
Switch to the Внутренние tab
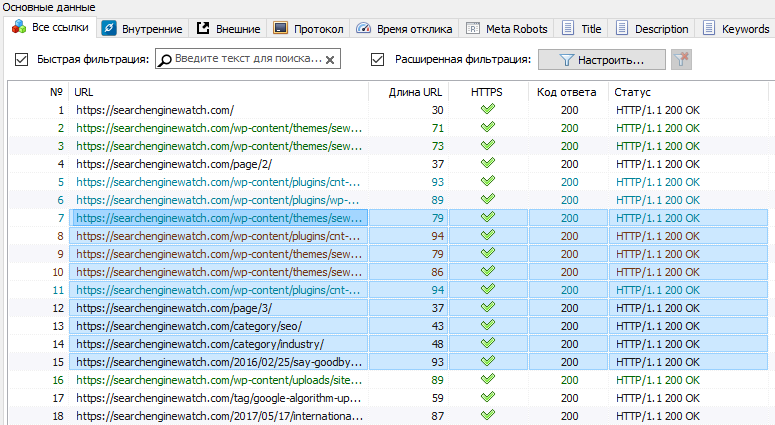coord(142,29)
